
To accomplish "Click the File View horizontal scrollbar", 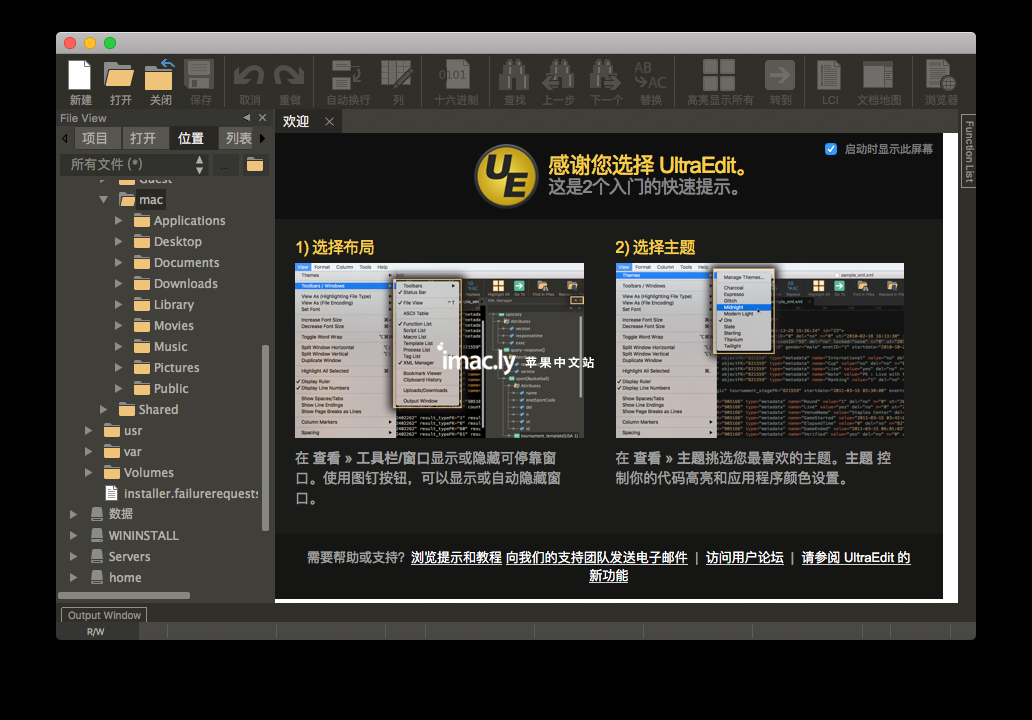I will click(x=124, y=596).
